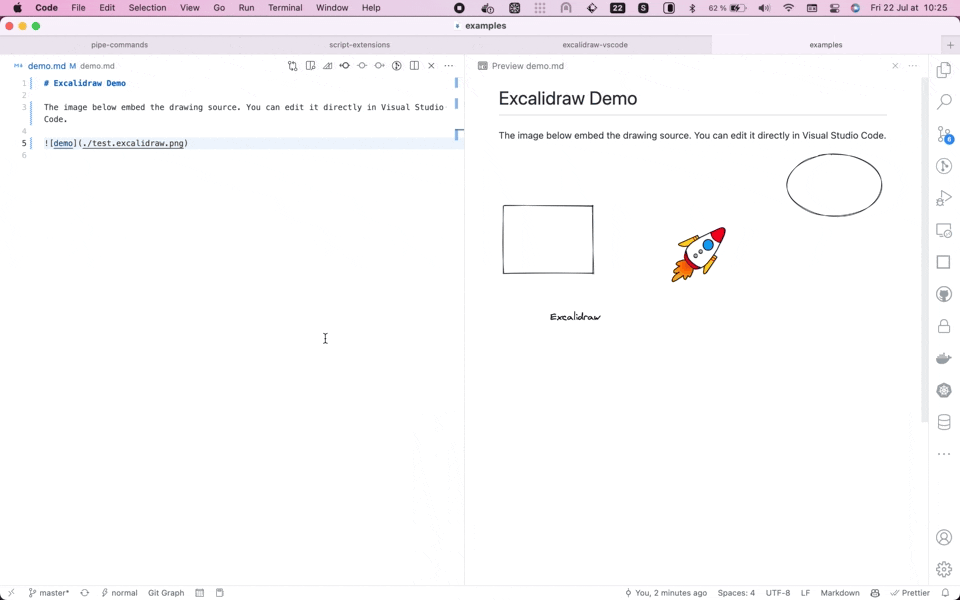Click Git Graph in status bar
Image resolution: width=960 pixels, height=600 pixels.
tap(166, 593)
